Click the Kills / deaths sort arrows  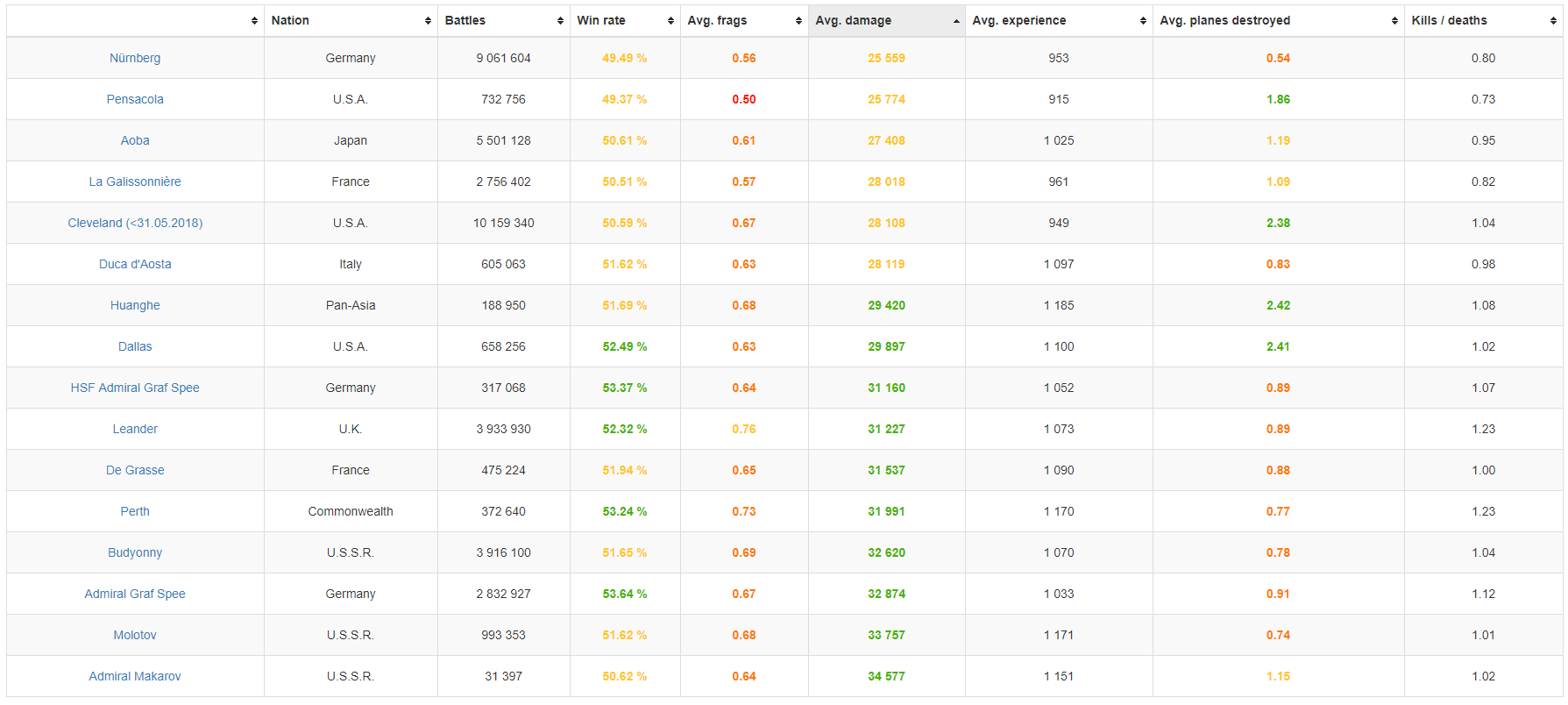(x=1552, y=21)
